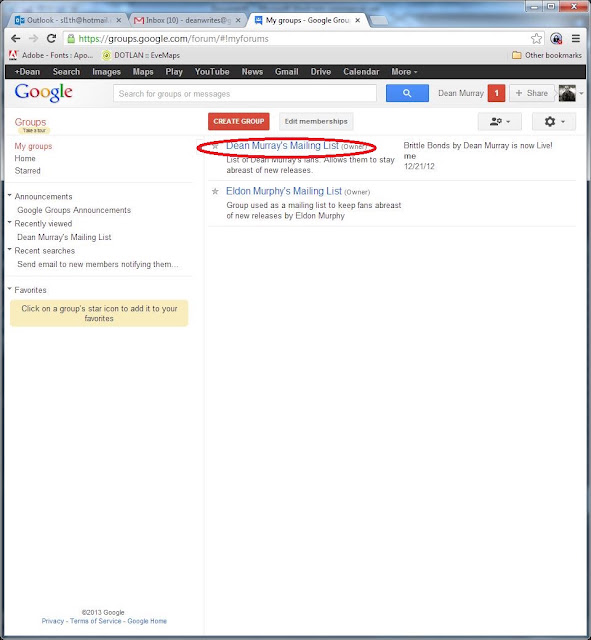This screenshot has width=591, height=640.
Task: Open the account dropdown arrow by avatar
Action: 581,93
